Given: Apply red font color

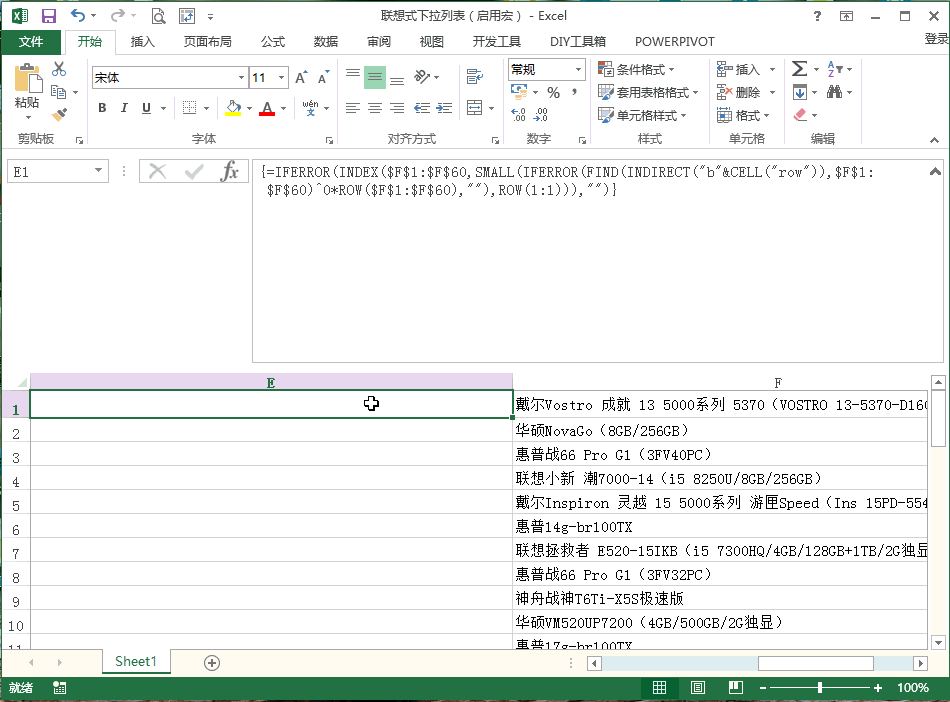Looking at the screenshot, I should point(267,108).
